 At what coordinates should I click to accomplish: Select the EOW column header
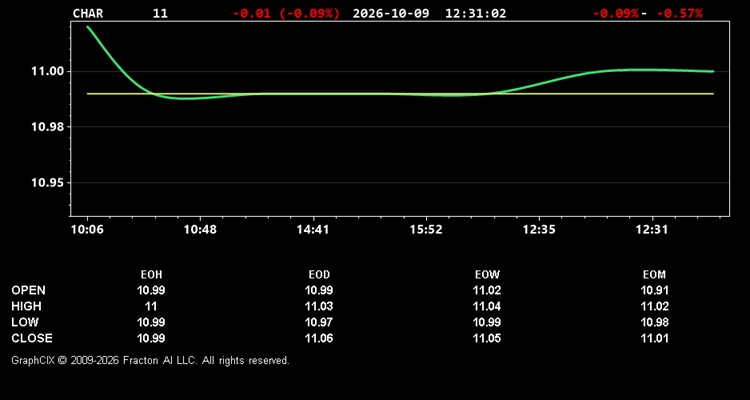(487, 275)
